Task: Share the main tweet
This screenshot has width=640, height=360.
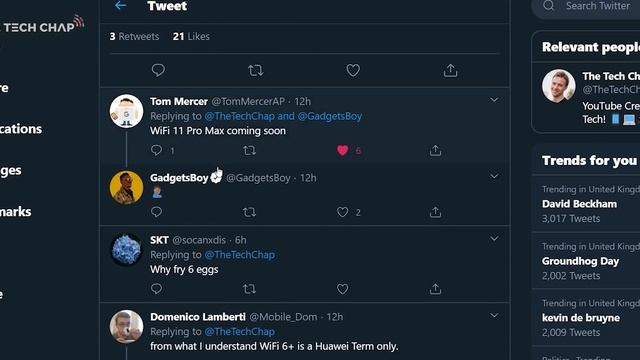Action: point(450,70)
